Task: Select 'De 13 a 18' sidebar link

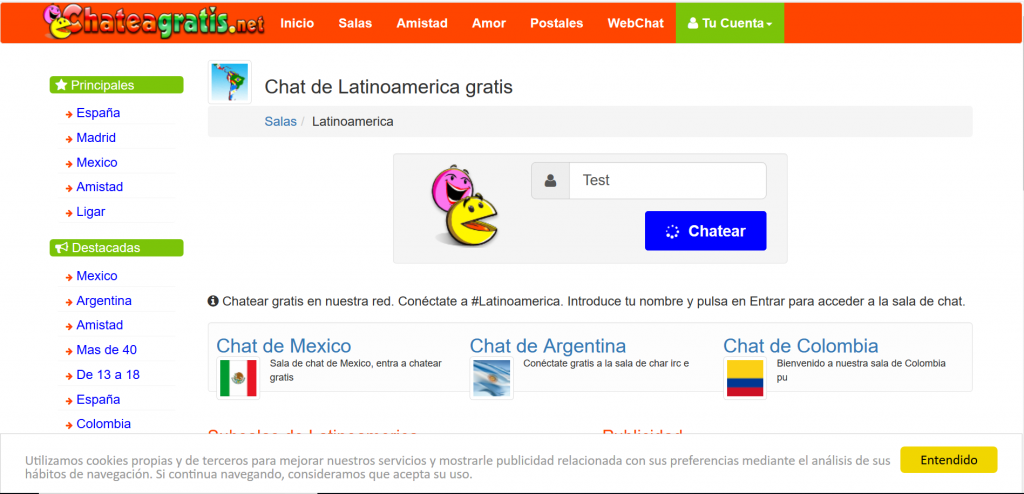Action: click(x=108, y=374)
